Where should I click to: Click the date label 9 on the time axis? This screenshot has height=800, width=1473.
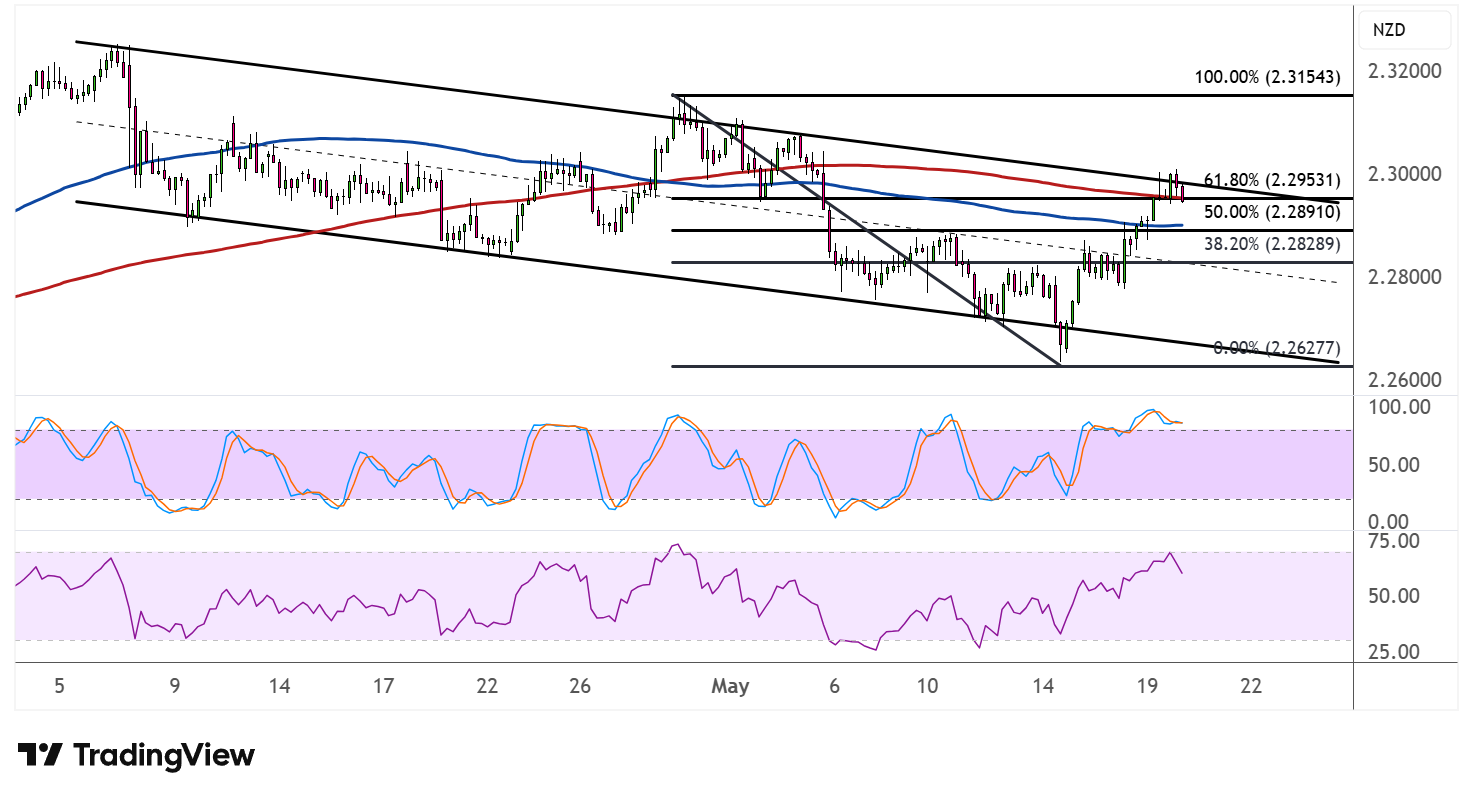click(175, 687)
